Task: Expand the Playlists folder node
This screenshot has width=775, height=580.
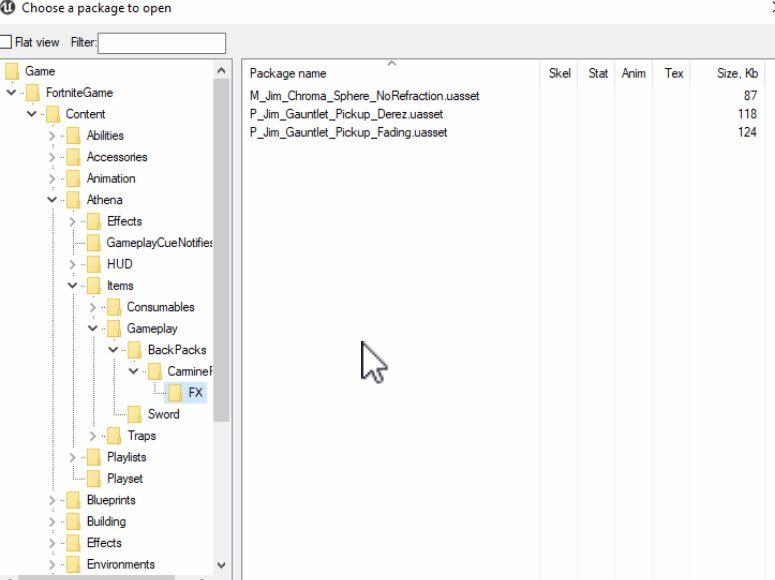Action: click(72, 457)
